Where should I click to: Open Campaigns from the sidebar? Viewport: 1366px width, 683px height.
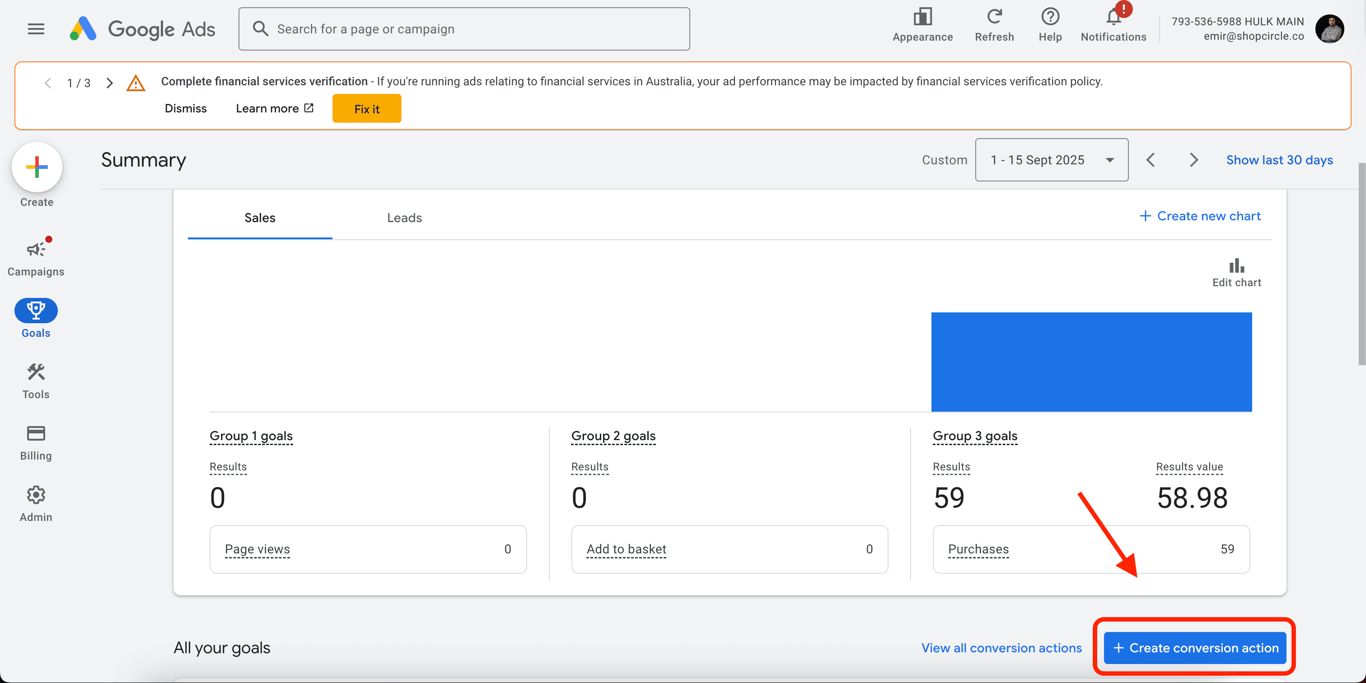point(36,256)
